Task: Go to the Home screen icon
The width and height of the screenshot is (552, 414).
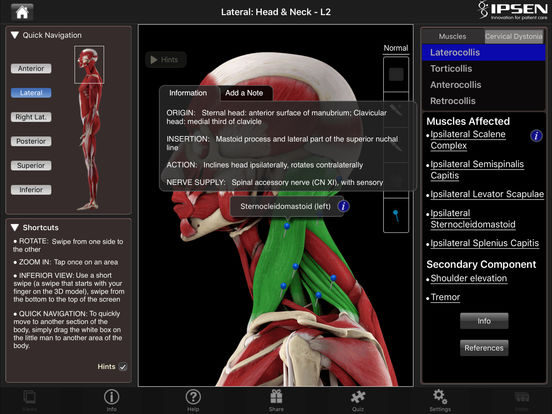Action: point(22,12)
